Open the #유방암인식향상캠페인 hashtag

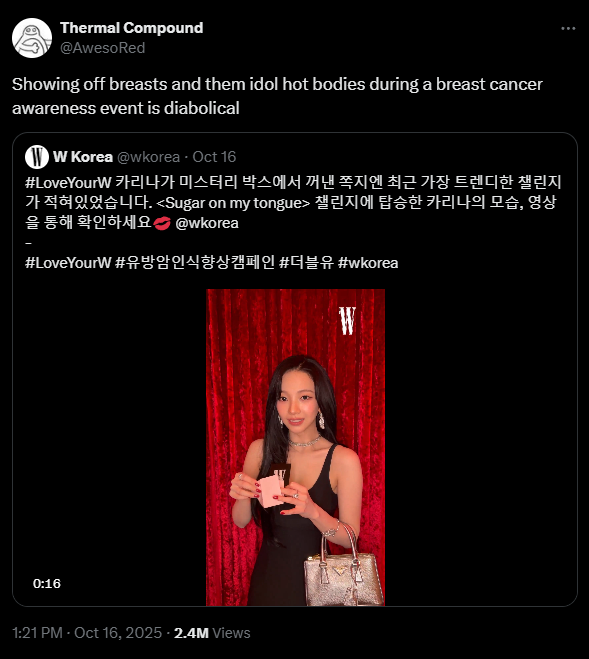point(195,263)
